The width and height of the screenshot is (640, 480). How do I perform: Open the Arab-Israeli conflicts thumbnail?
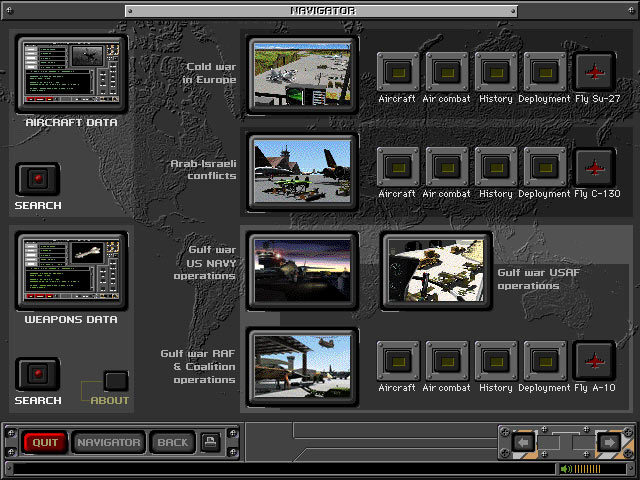pyautogui.click(x=302, y=171)
